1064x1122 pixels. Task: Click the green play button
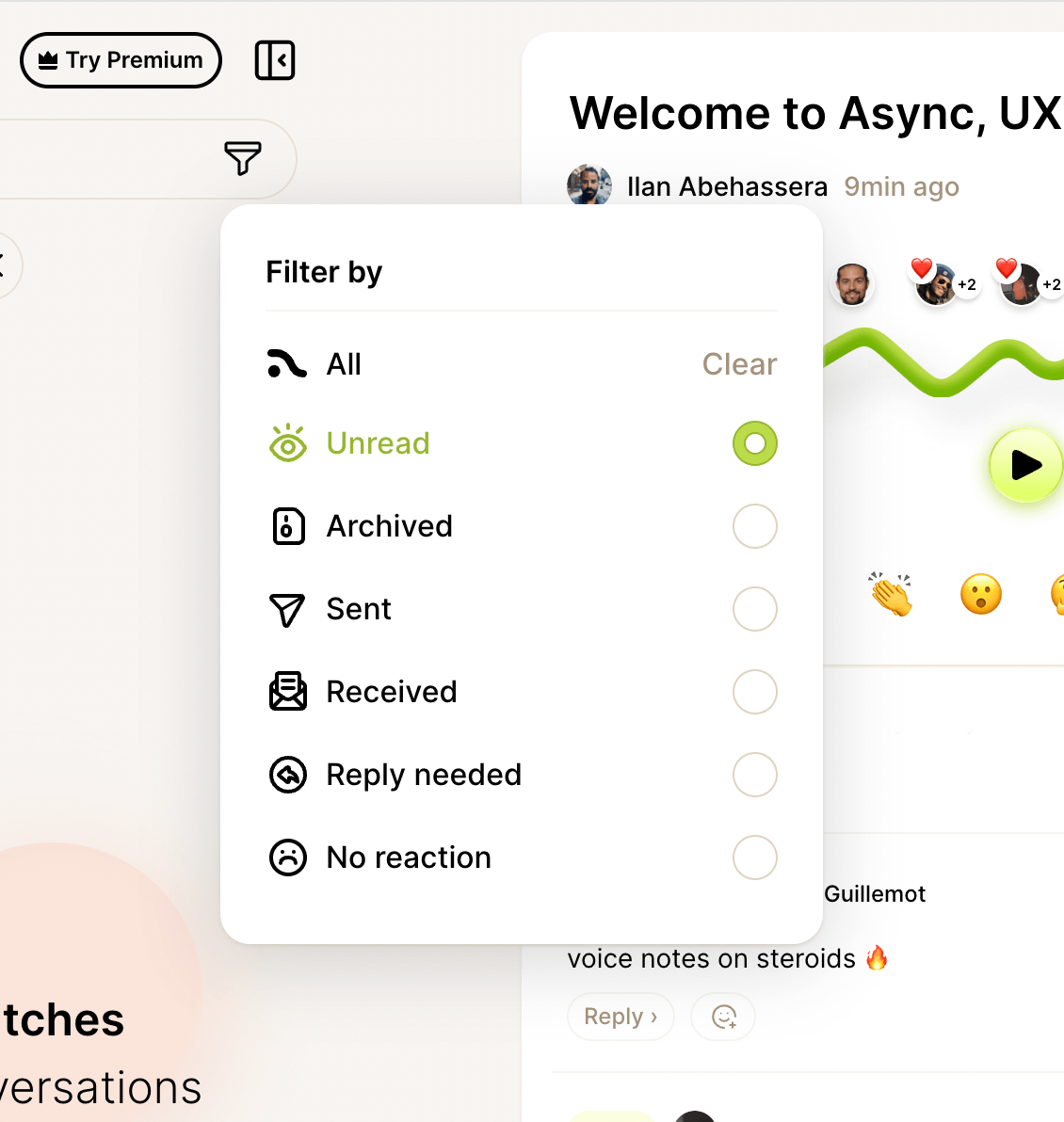[x=1025, y=465]
